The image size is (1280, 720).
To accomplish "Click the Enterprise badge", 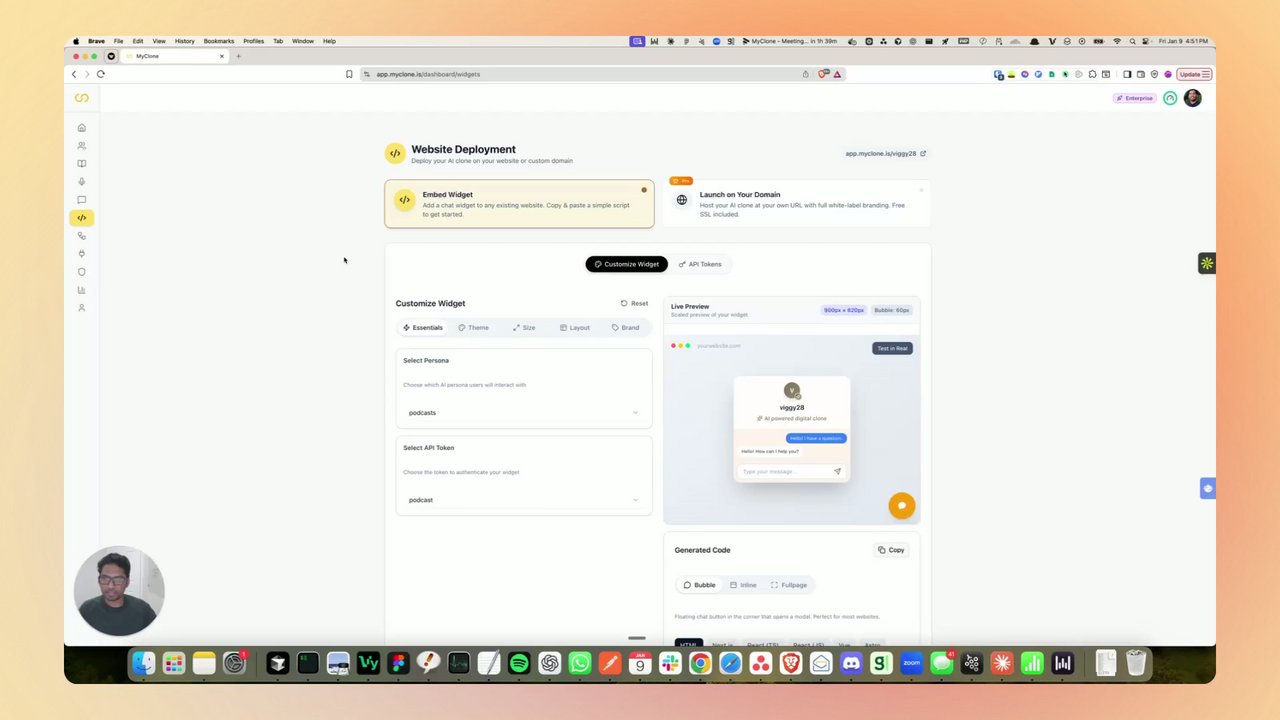I will (x=1135, y=98).
